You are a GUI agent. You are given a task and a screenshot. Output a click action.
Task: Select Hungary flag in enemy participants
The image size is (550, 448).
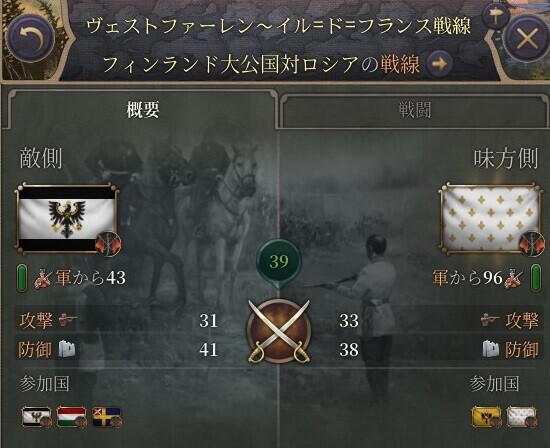point(72,416)
